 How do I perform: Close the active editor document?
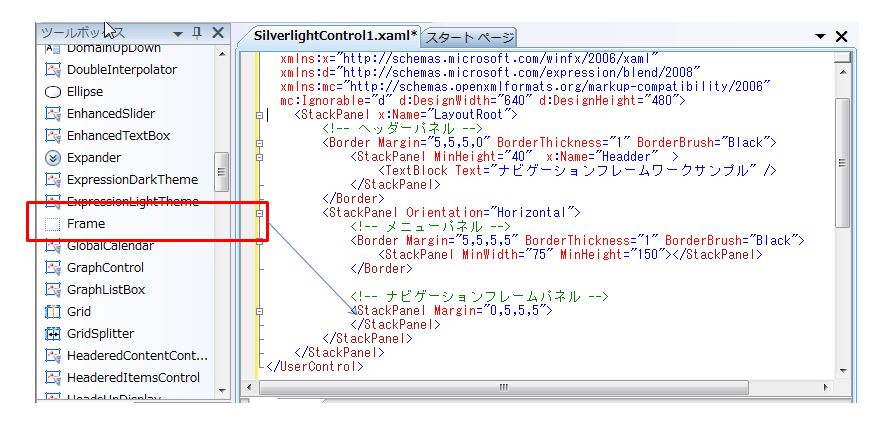pos(841,37)
